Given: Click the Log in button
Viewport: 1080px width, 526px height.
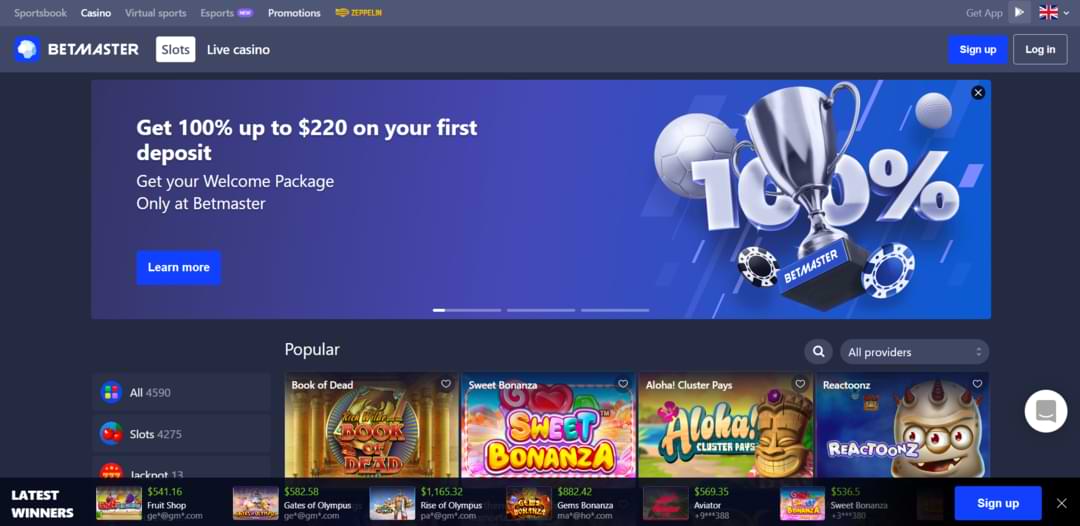Looking at the screenshot, I should pos(1040,50).
